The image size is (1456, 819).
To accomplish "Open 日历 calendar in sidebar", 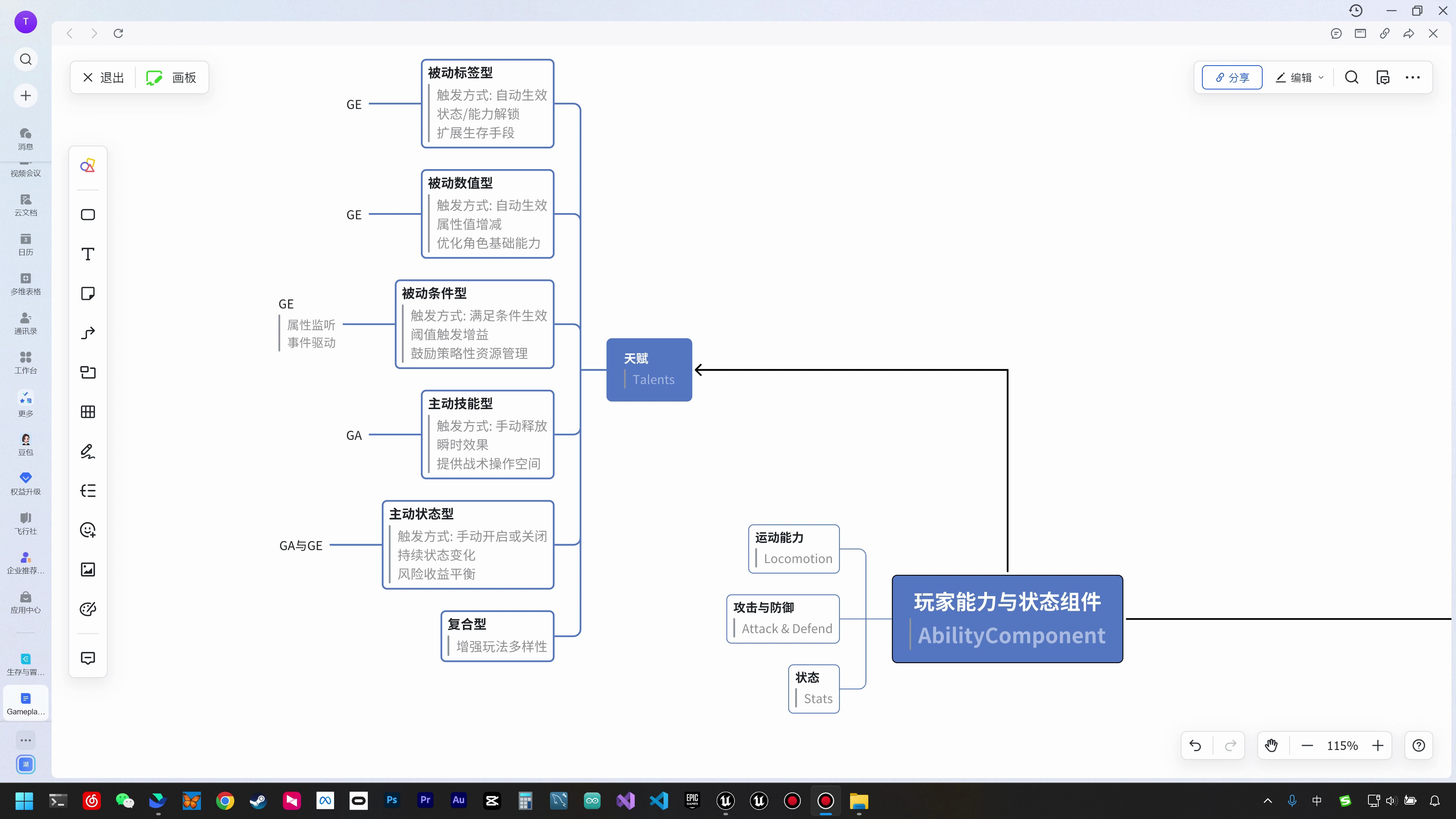I will pos(25,245).
